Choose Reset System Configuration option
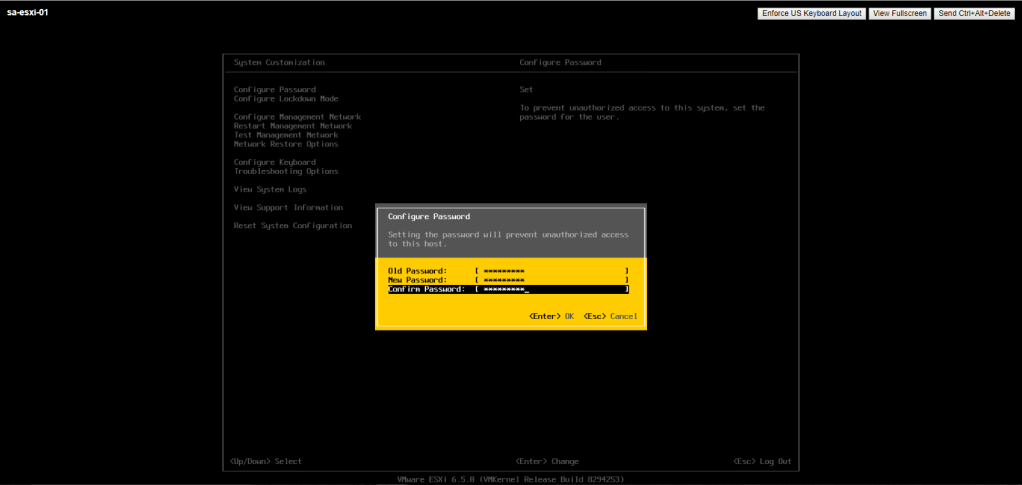 [293, 226]
